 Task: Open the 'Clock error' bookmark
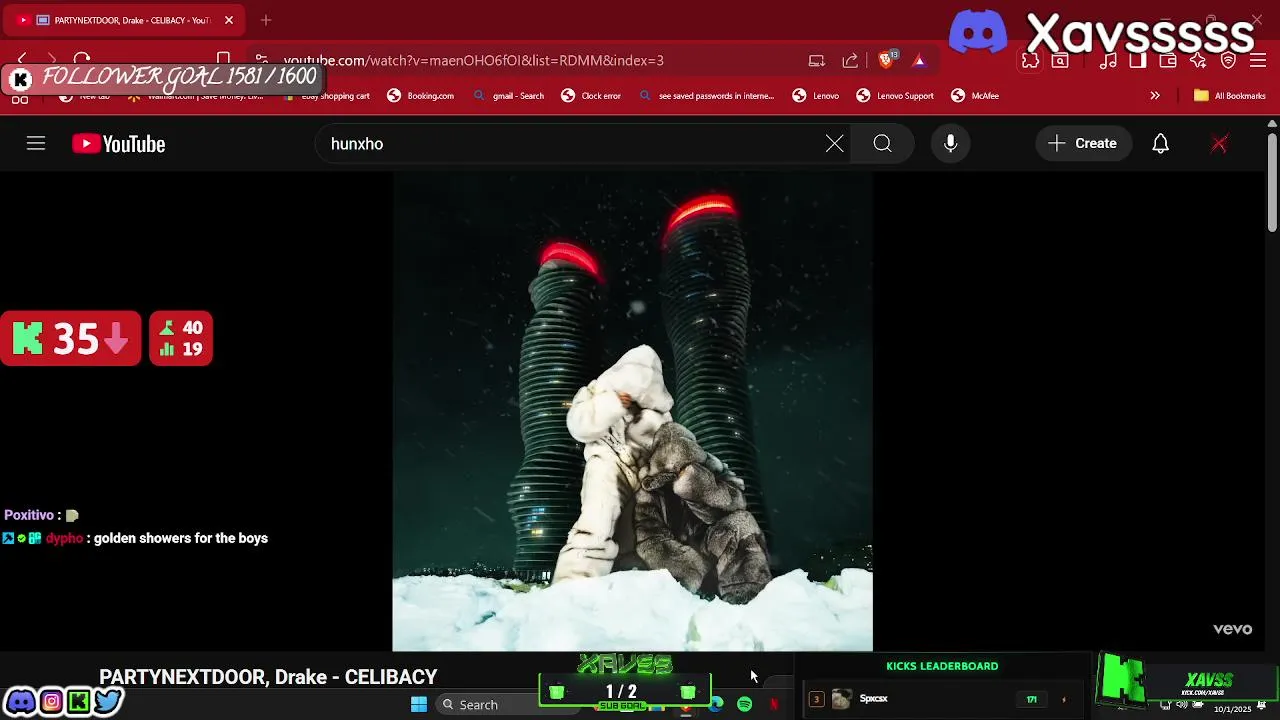coord(591,96)
